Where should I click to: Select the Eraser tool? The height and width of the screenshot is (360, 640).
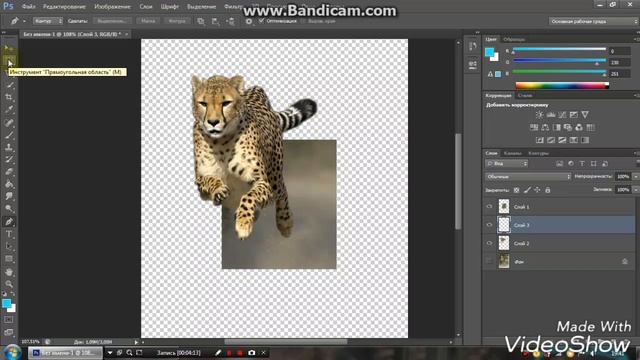[x=9, y=172]
